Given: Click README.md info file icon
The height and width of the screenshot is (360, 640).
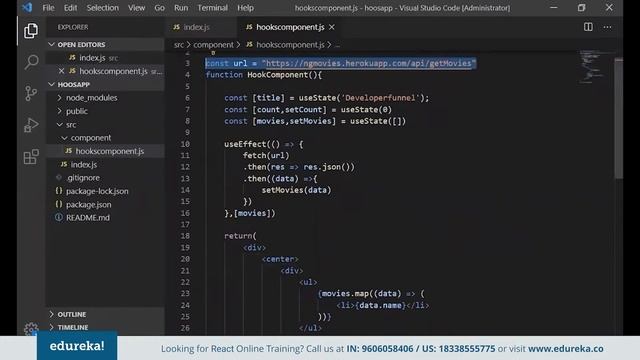Looking at the screenshot, I should point(59,218).
